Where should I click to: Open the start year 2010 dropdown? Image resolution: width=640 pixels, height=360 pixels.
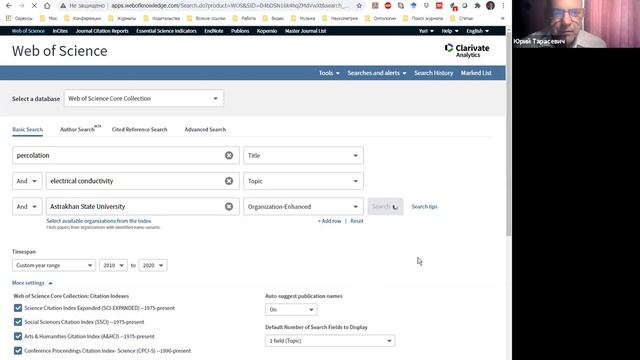click(113, 265)
